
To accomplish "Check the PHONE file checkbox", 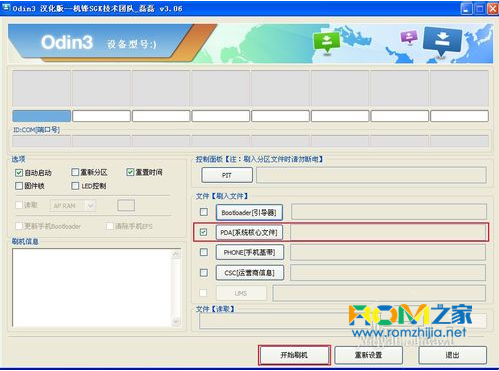I will coord(204,252).
